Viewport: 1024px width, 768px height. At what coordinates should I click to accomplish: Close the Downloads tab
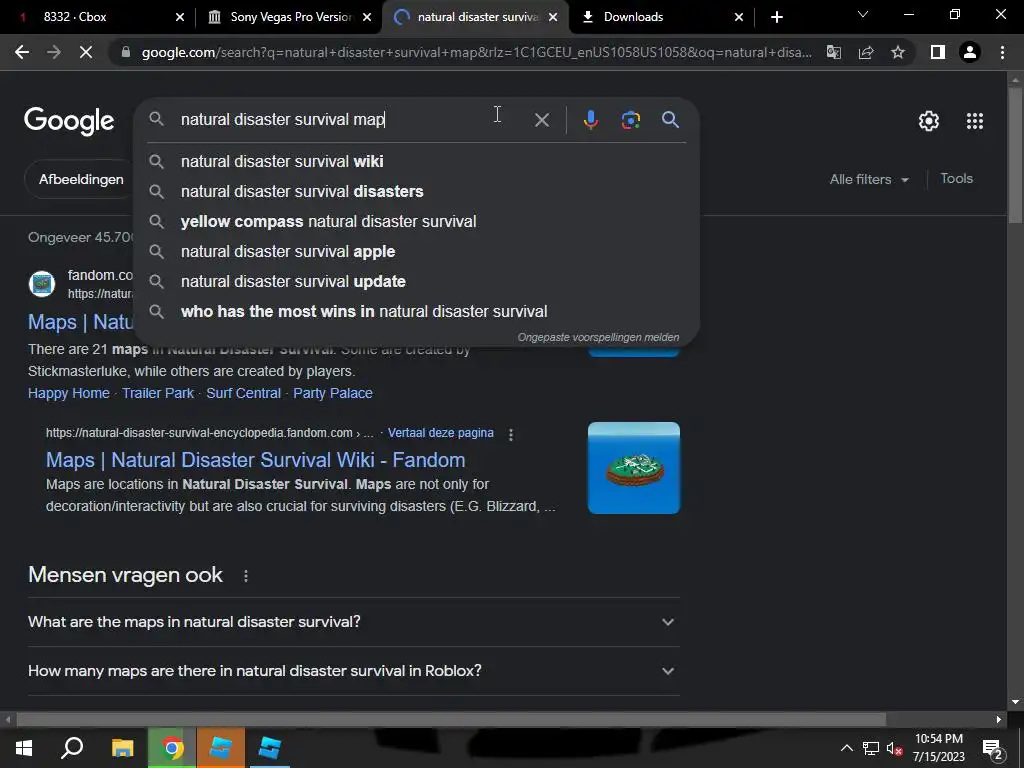(739, 17)
